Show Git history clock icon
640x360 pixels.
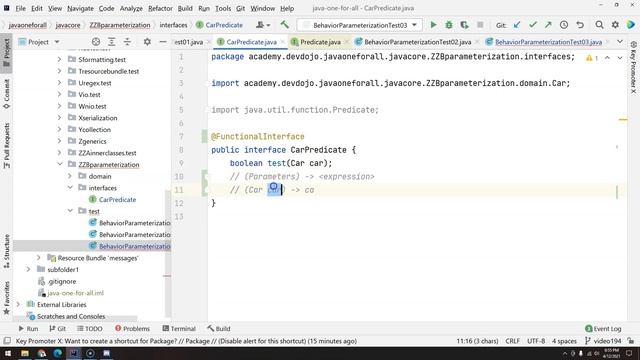coord(564,25)
